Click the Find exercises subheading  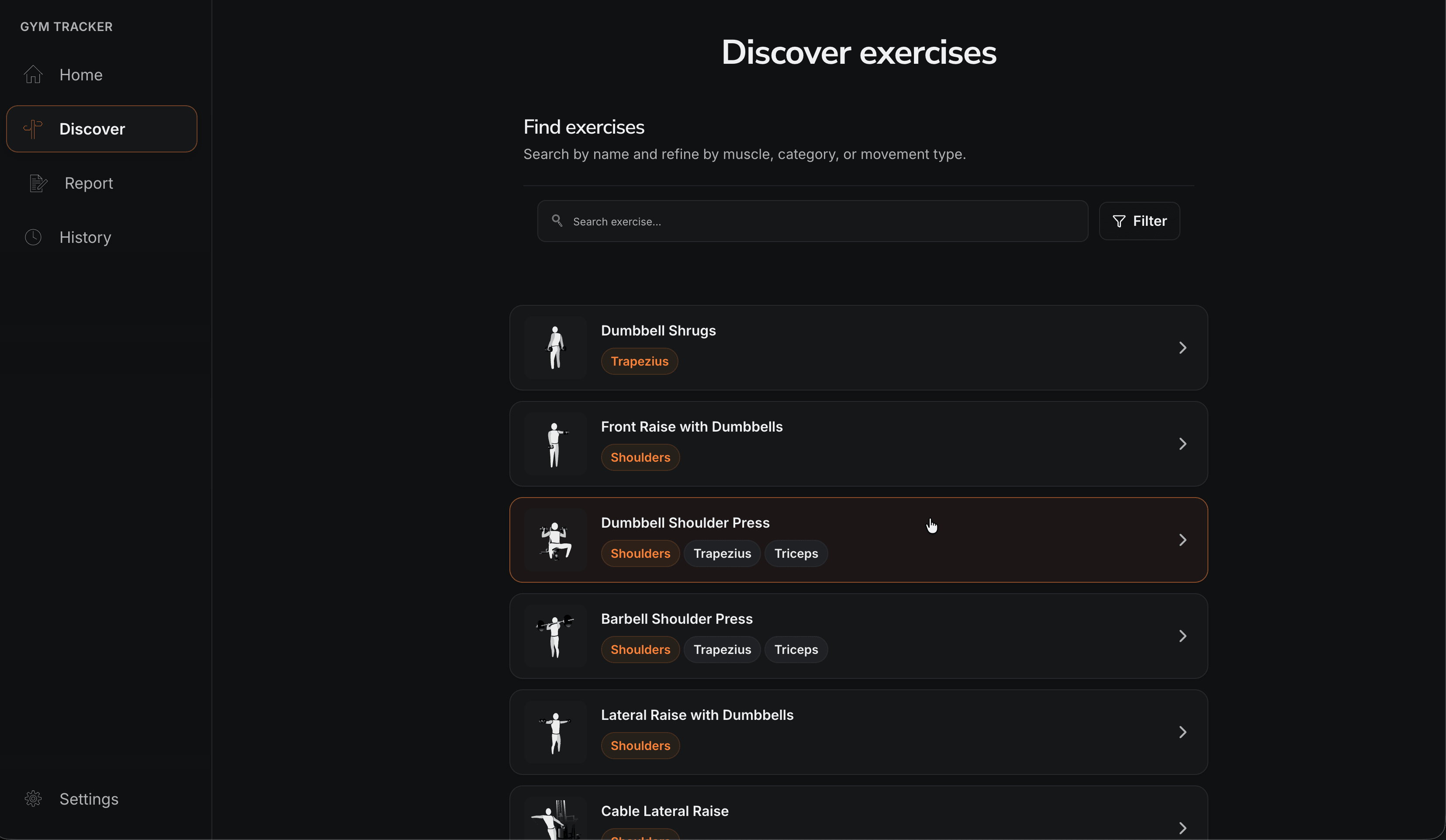point(584,127)
